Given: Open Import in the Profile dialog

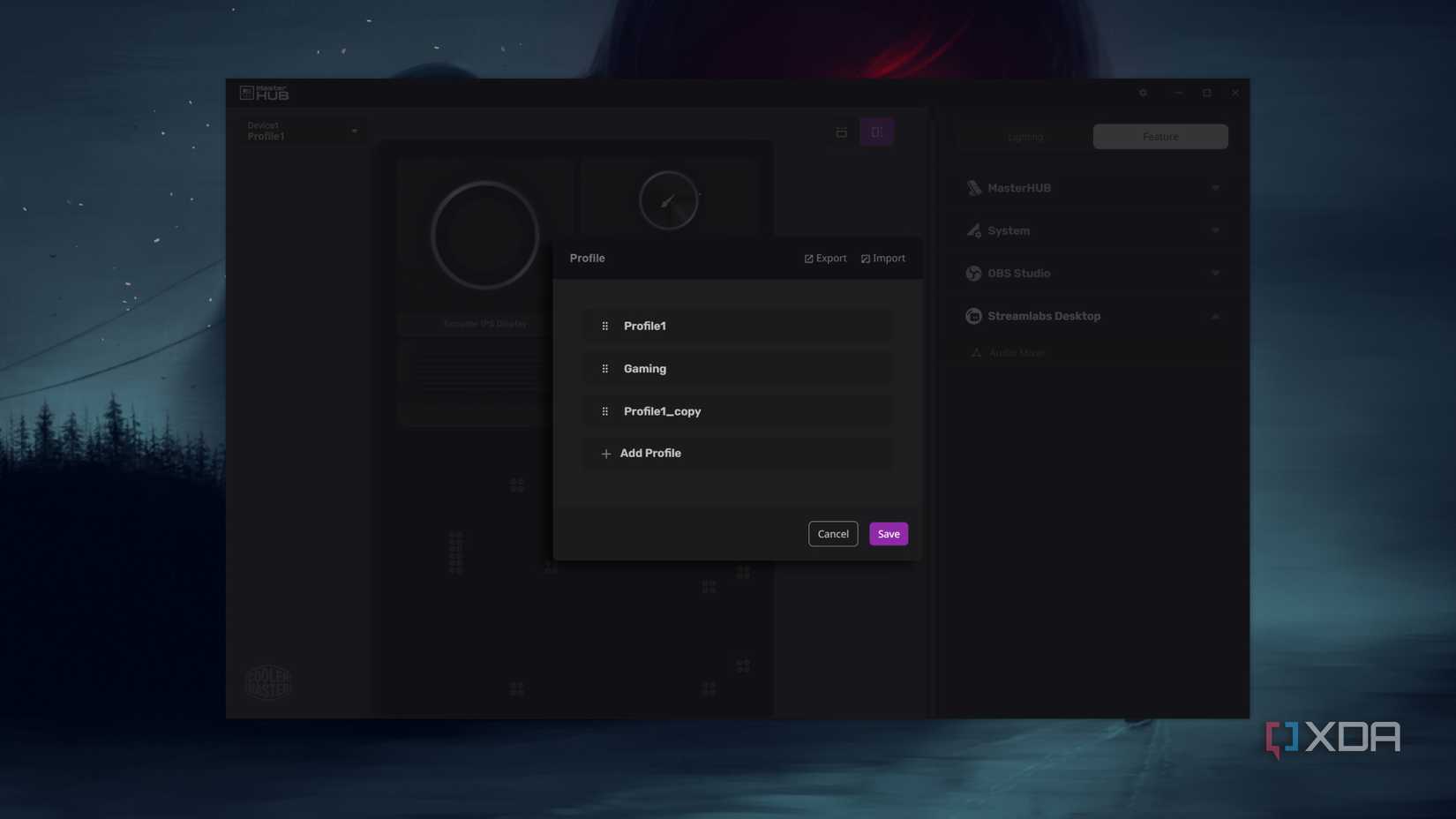Looking at the screenshot, I should point(883,258).
